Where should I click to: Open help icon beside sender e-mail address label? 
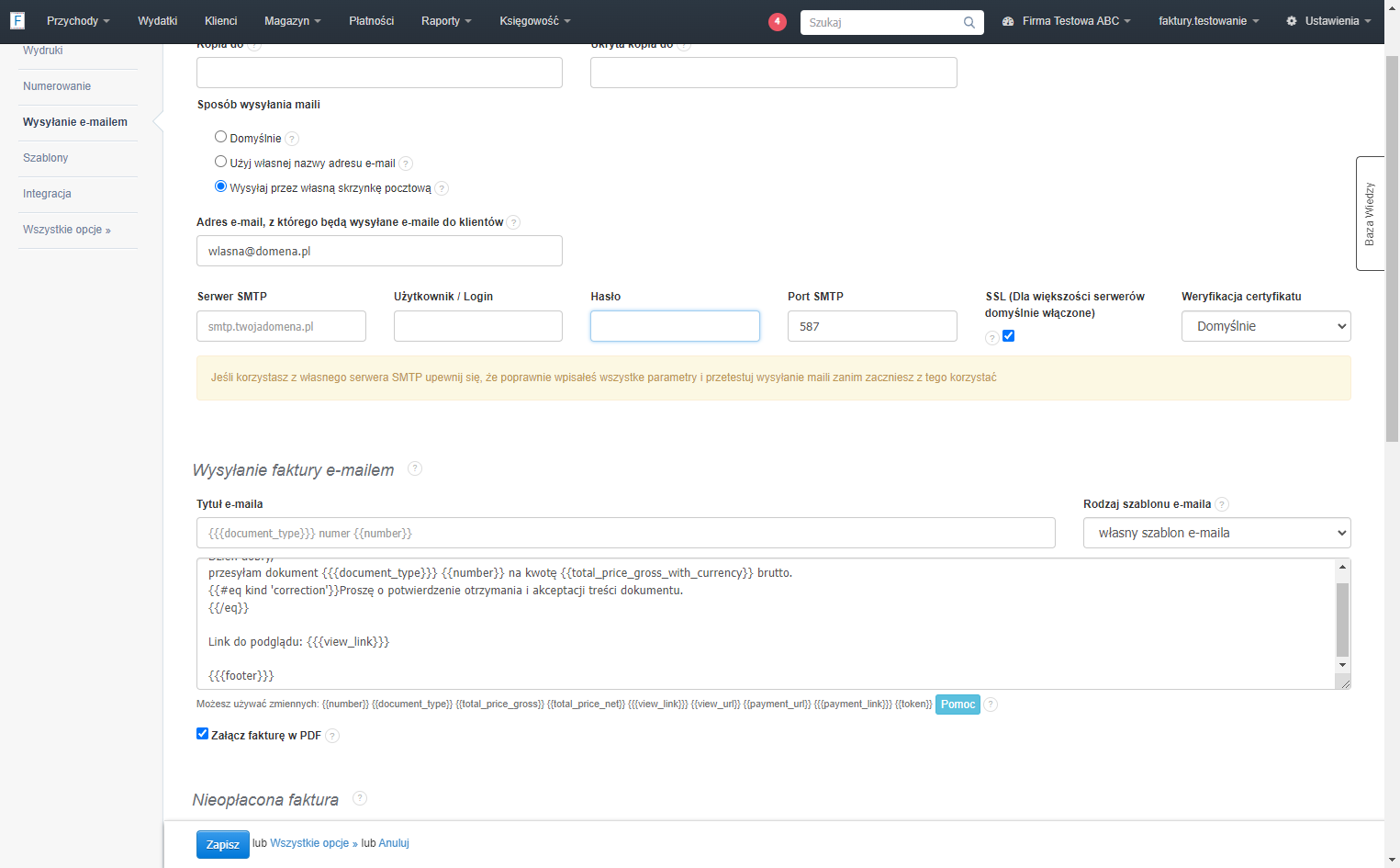[x=513, y=222]
